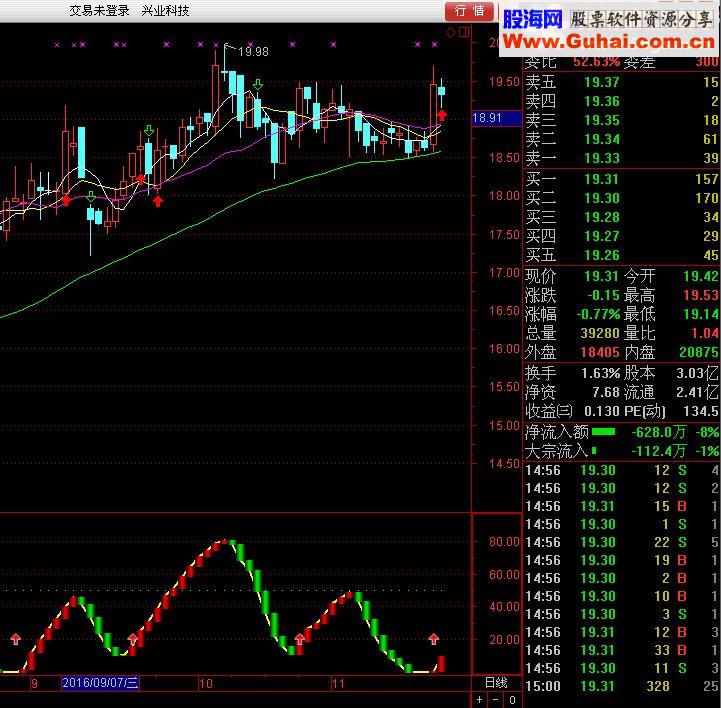721x708 pixels.
Task: Click the 股本 3.03亿 value
Action: click(697, 373)
